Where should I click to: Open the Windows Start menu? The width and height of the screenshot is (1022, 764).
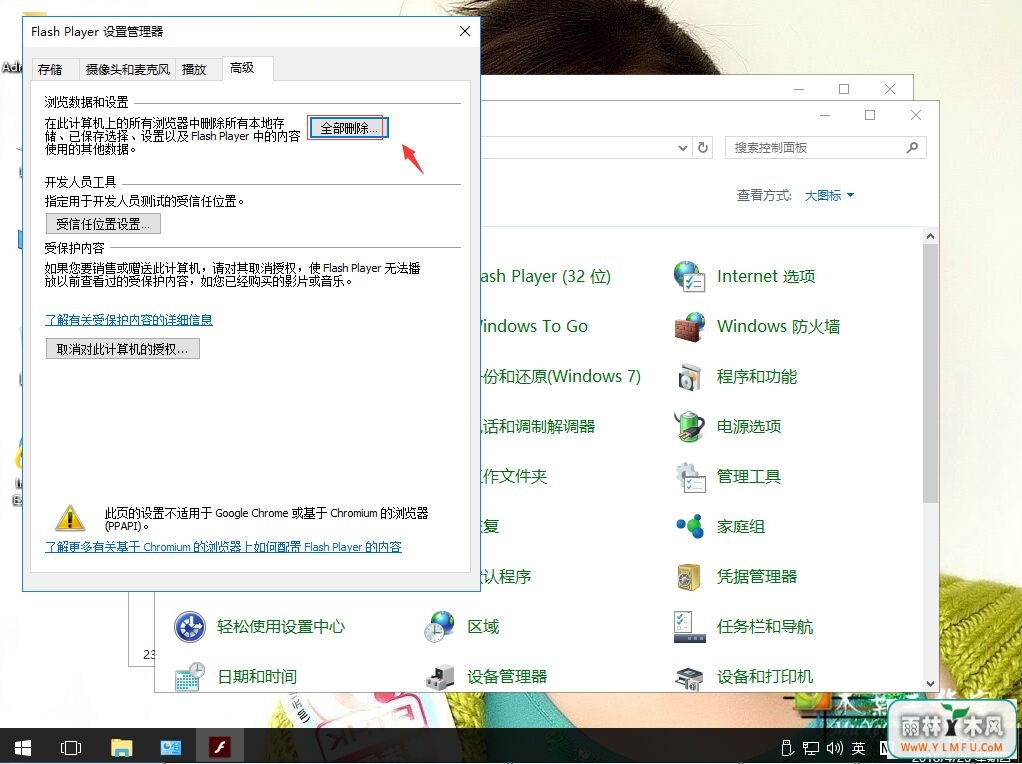pos(23,747)
